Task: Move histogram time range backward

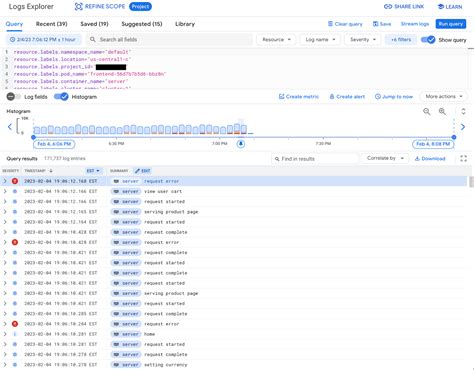Action: [x=10, y=127]
